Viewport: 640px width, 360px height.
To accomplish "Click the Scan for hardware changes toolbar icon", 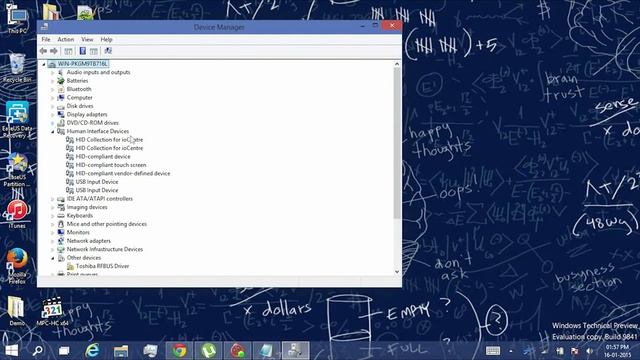I will tap(108, 51).
